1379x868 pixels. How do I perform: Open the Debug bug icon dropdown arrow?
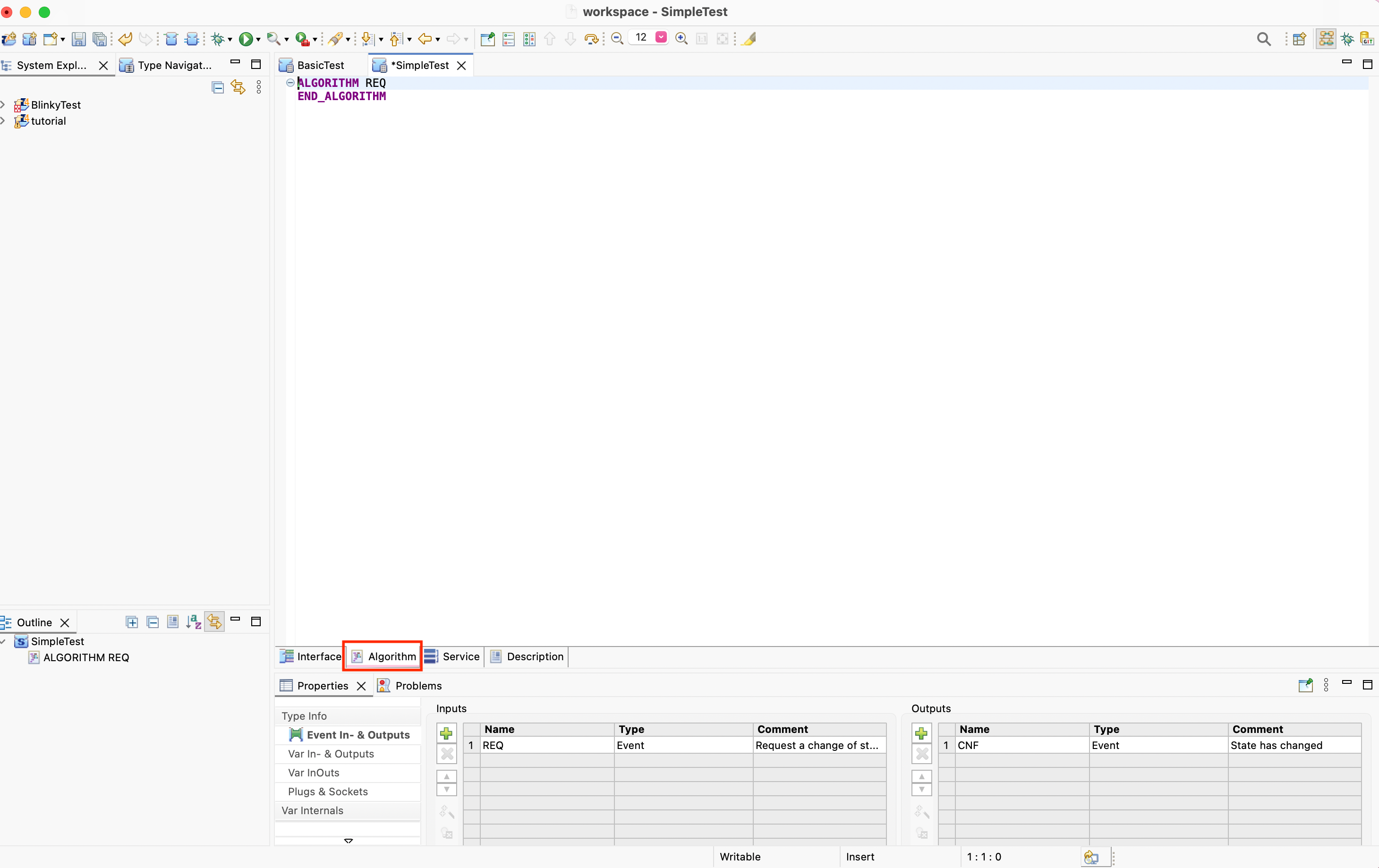click(230, 40)
